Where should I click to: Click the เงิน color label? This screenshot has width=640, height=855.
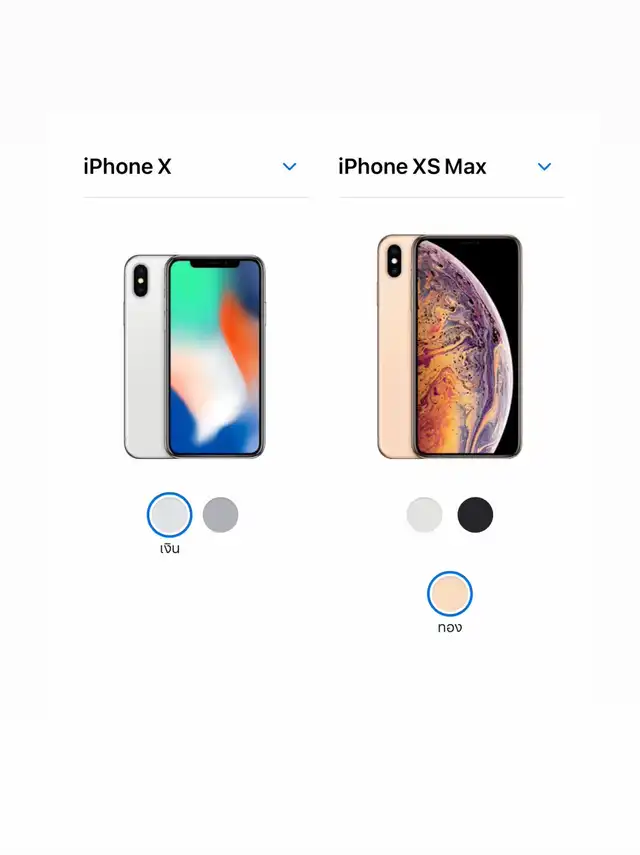170,548
